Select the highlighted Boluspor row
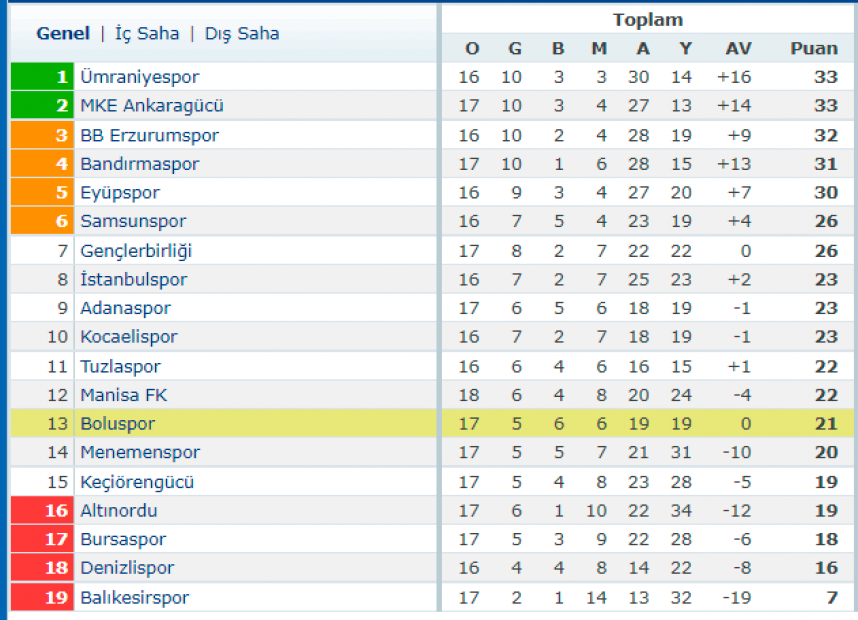 click(x=432, y=424)
